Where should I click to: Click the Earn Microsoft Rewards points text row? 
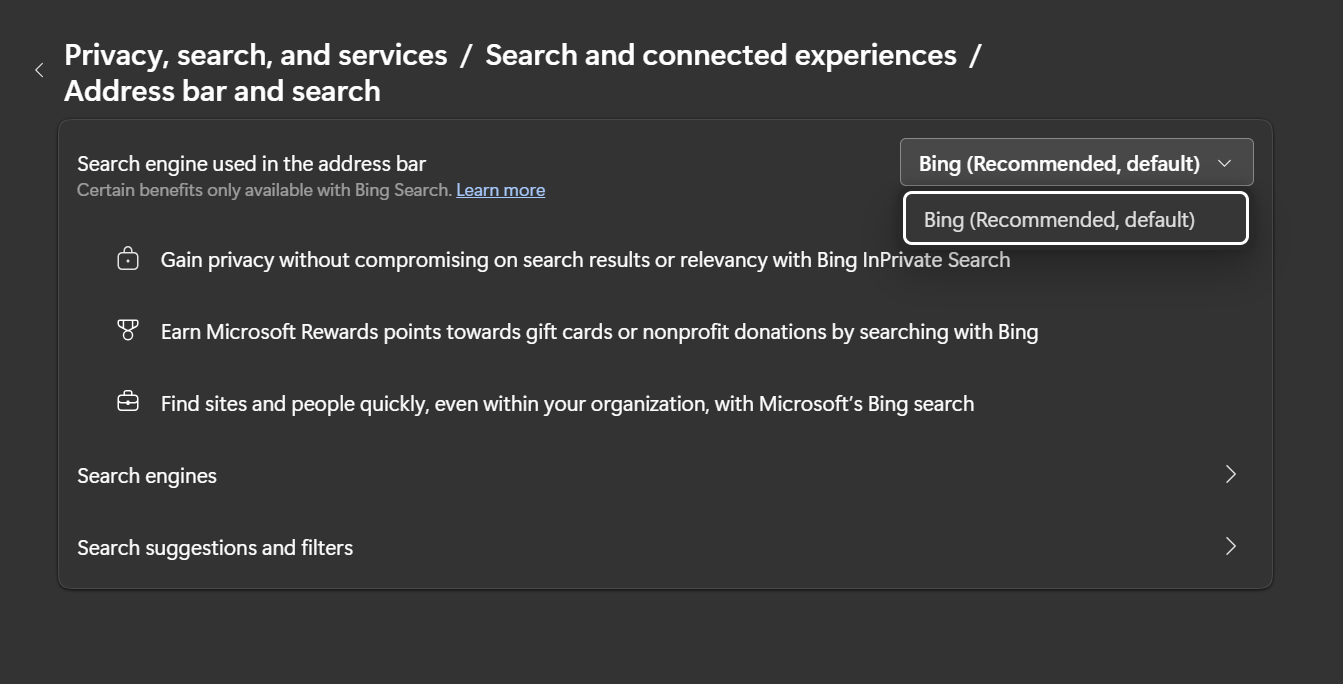[x=598, y=331]
